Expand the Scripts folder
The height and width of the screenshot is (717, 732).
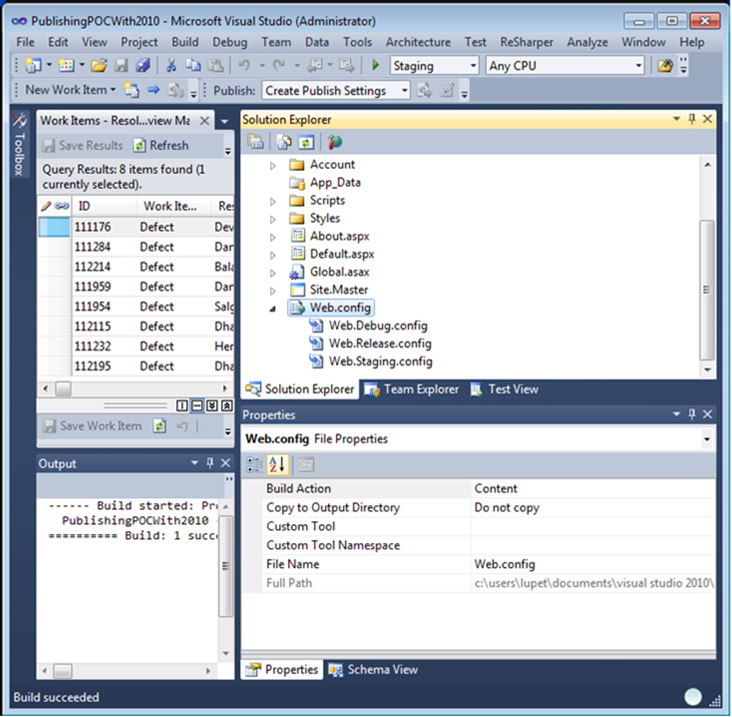click(273, 201)
